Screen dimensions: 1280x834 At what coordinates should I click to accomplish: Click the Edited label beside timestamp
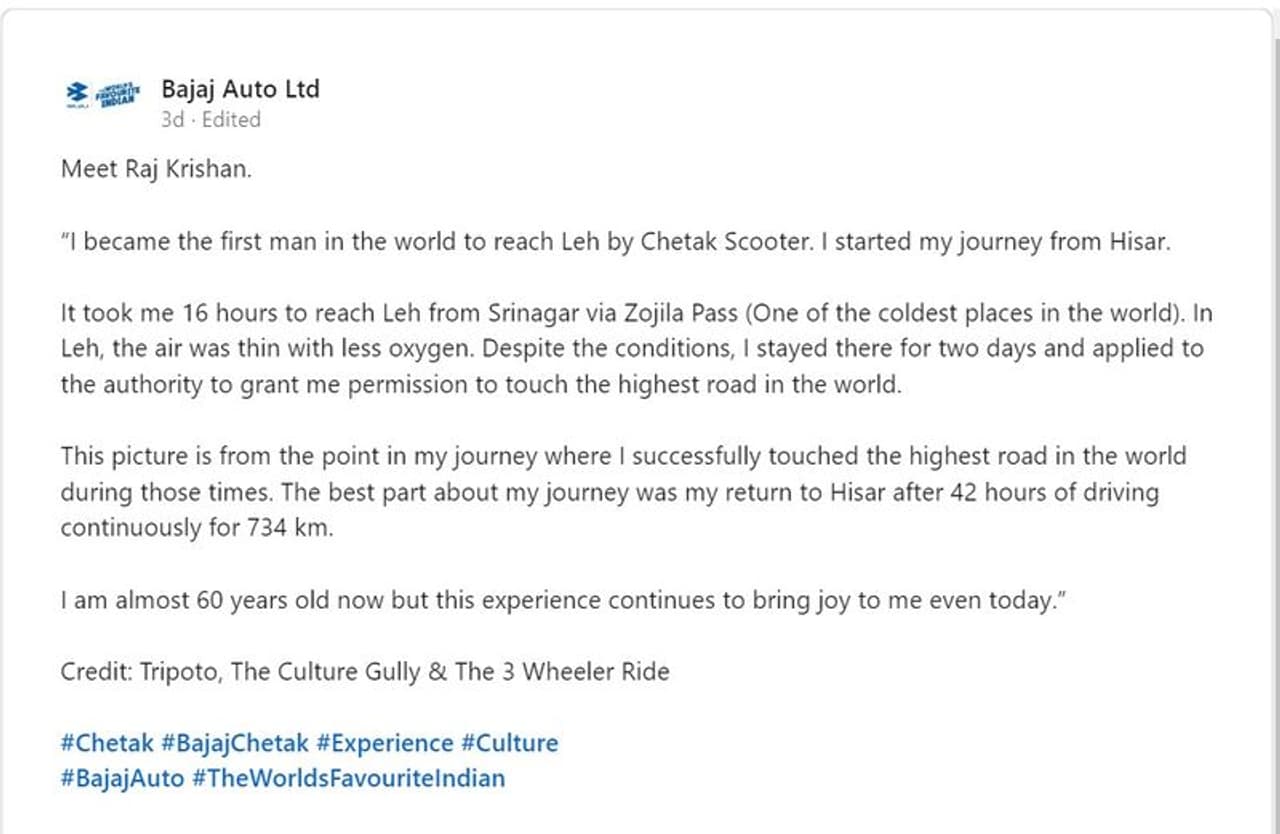click(x=231, y=120)
